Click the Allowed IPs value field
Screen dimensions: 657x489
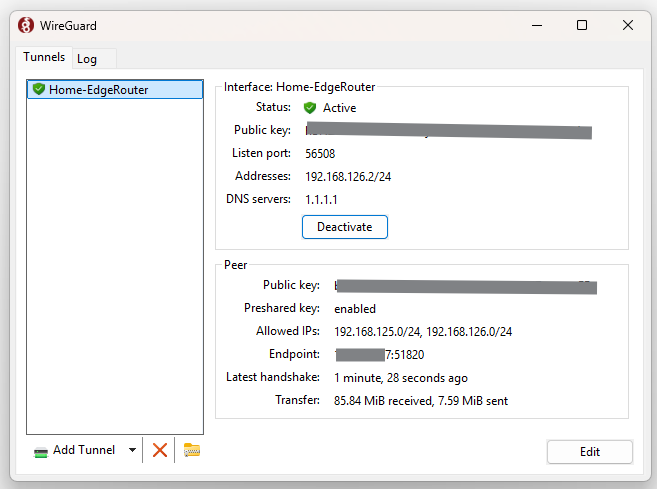(423, 331)
